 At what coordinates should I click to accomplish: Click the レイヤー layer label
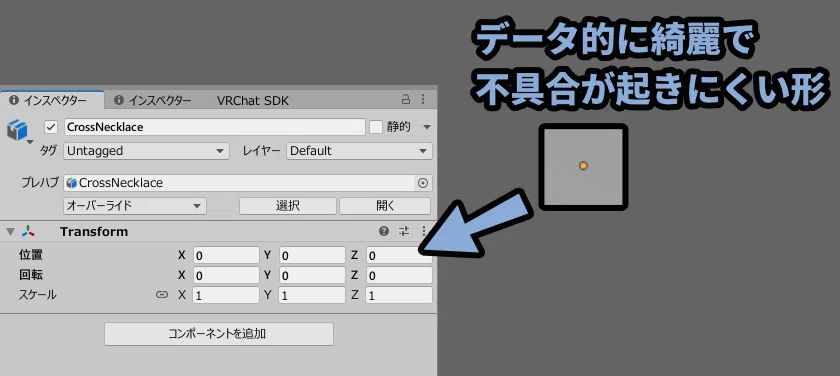[261, 151]
